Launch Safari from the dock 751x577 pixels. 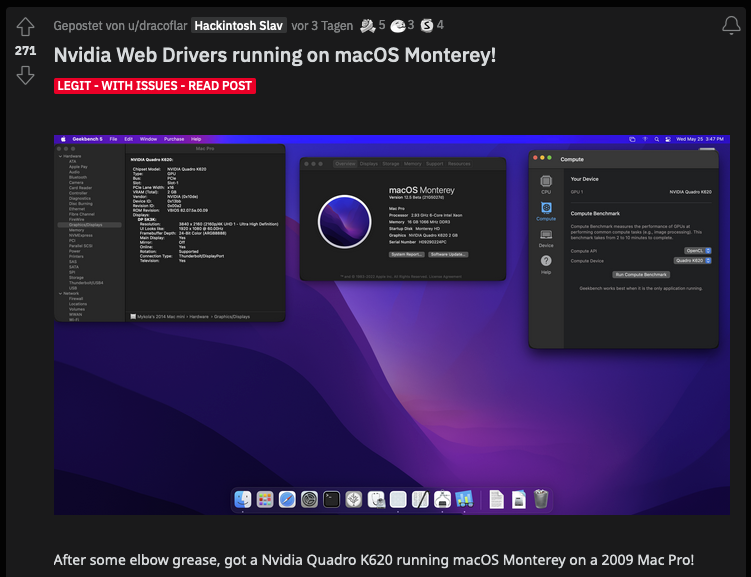pos(287,499)
